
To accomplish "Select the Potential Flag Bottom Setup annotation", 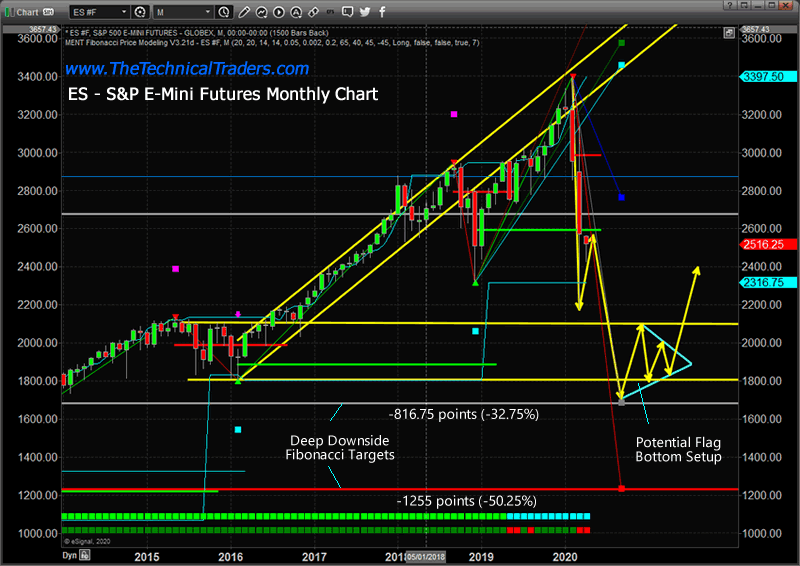I will click(x=678, y=449).
